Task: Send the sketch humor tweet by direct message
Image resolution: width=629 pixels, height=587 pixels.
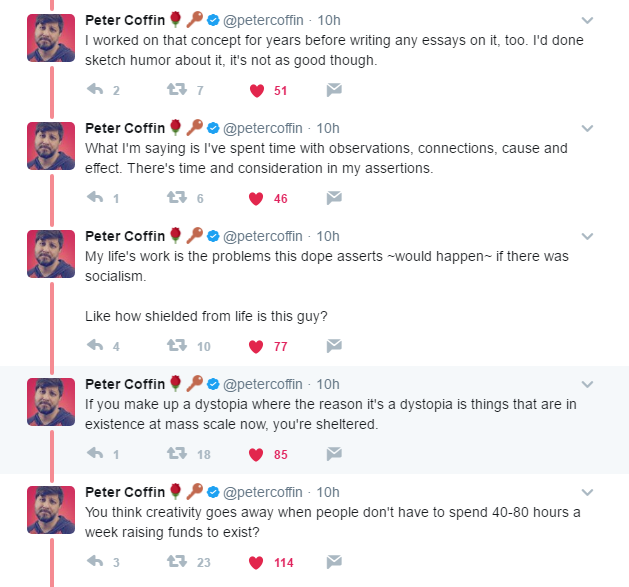Action: [335, 91]
